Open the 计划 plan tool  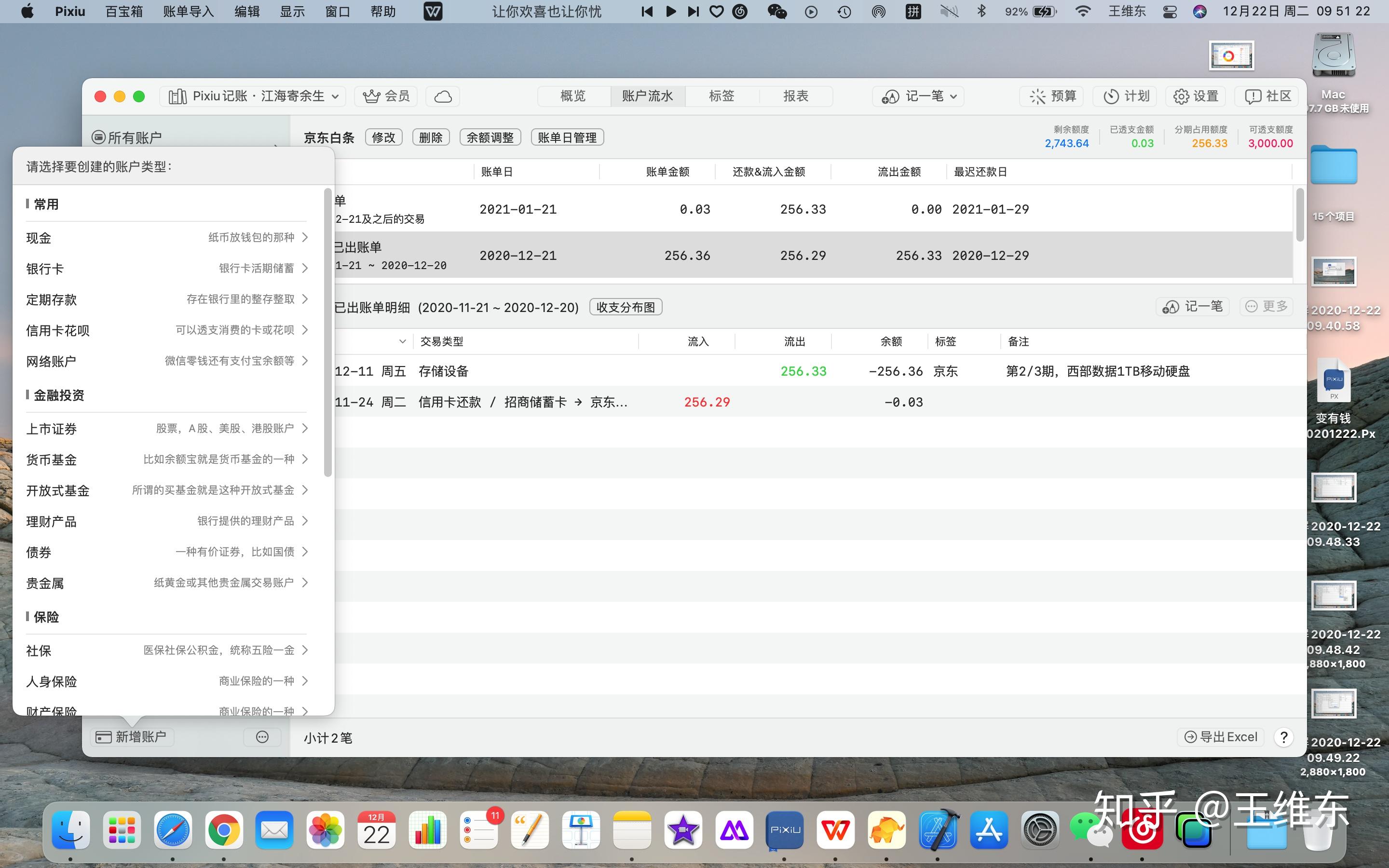(x=1125, y=96)
